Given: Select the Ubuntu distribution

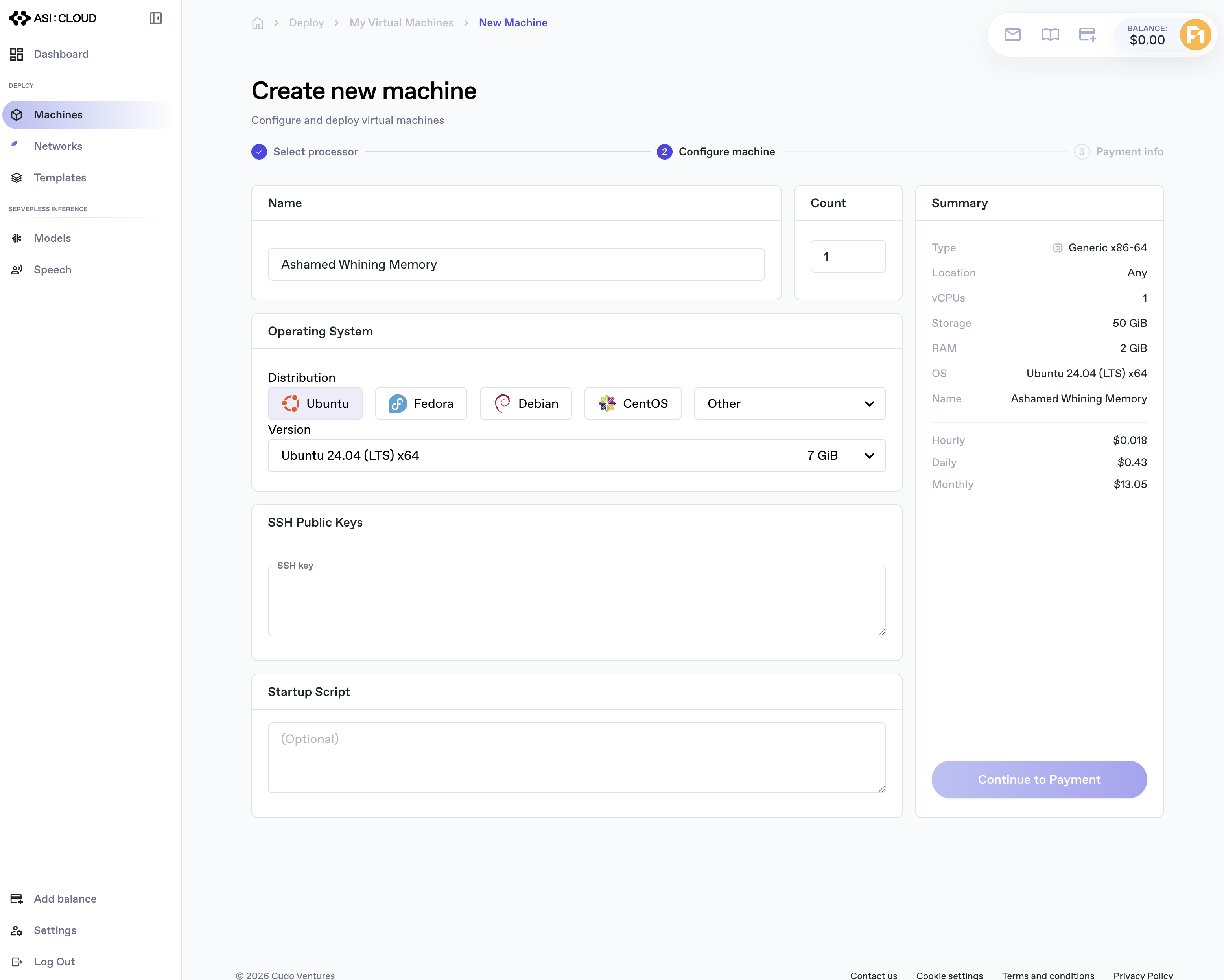Looking at the screenshot, I should (x=315, y=403).
